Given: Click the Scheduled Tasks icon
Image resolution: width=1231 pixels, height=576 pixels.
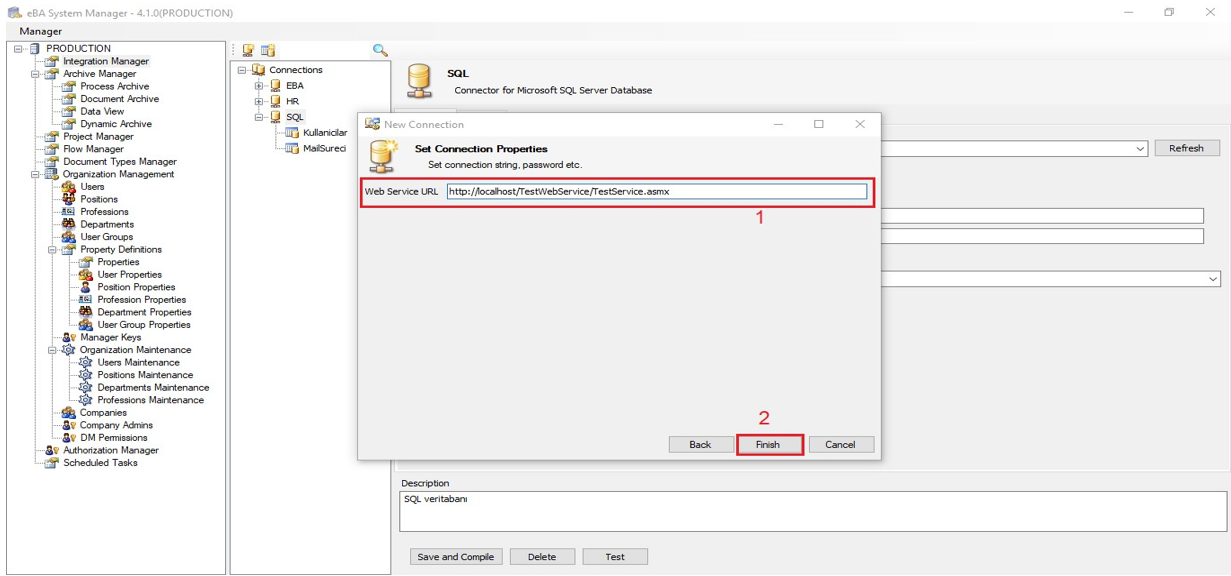Looking at the screenshot, I should click(52, 463).
